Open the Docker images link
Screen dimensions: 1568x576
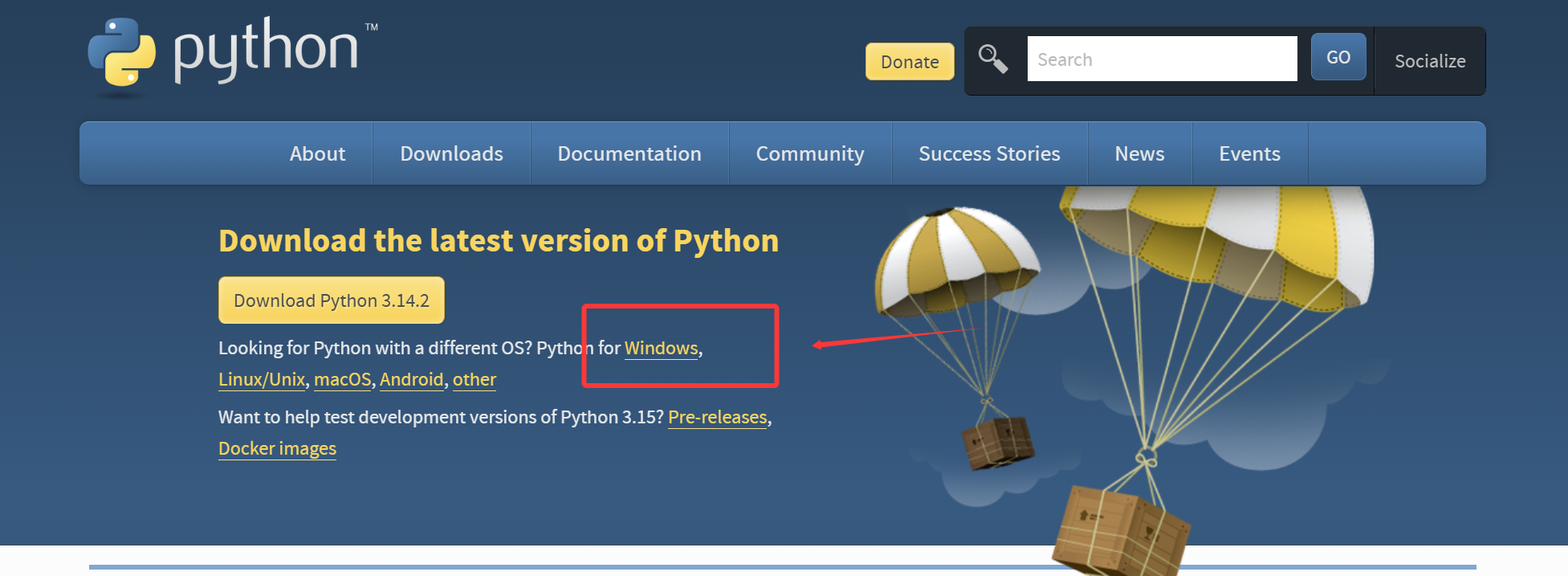(x=277, y=448)
